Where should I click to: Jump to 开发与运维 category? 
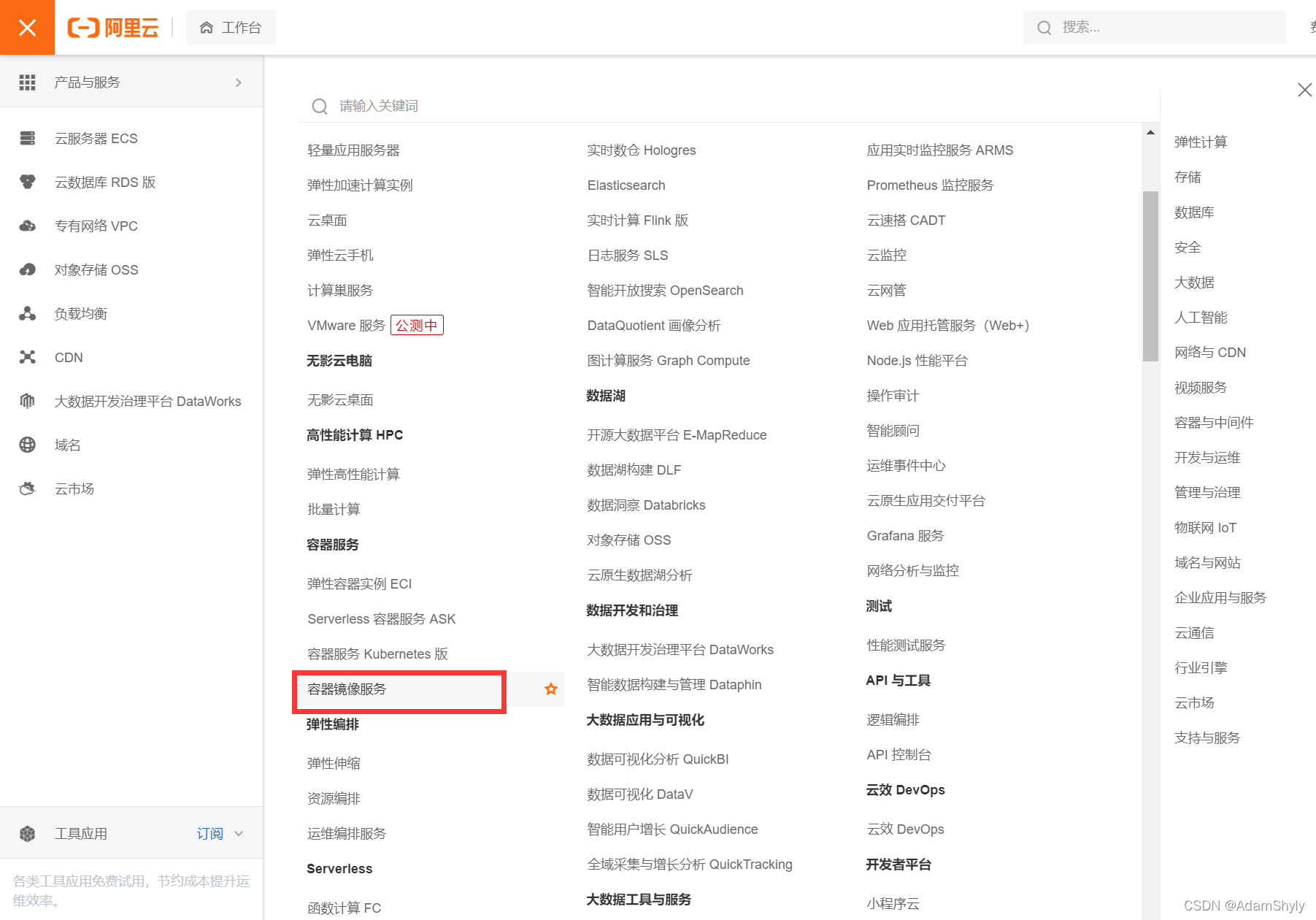[x=1207, y=458]
